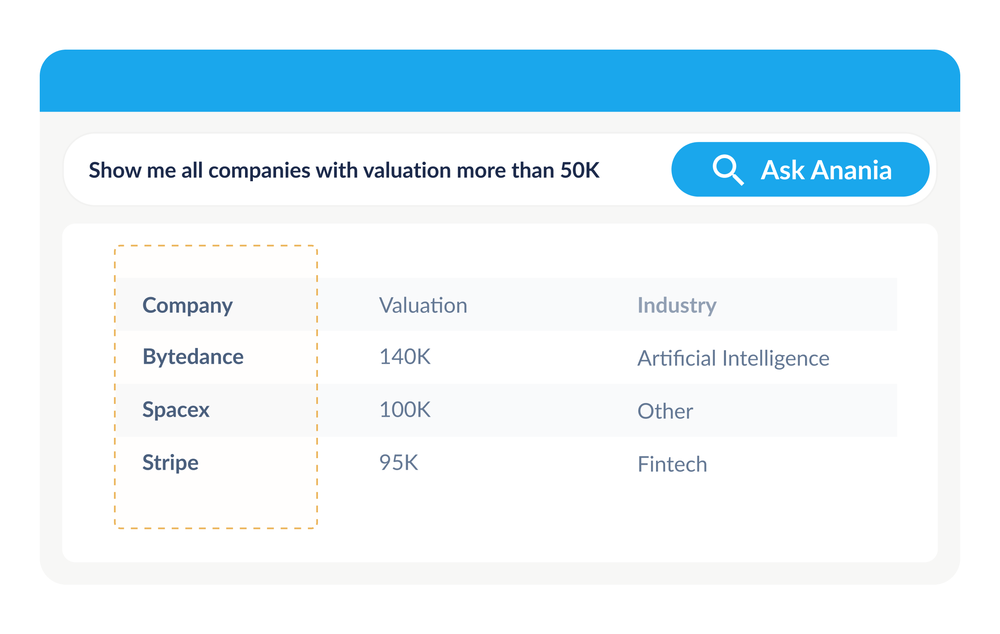Image resolution: width=1000 pixels, height=634 pixels.
Task: Click the blue header bar
Action: coord(500,81)
